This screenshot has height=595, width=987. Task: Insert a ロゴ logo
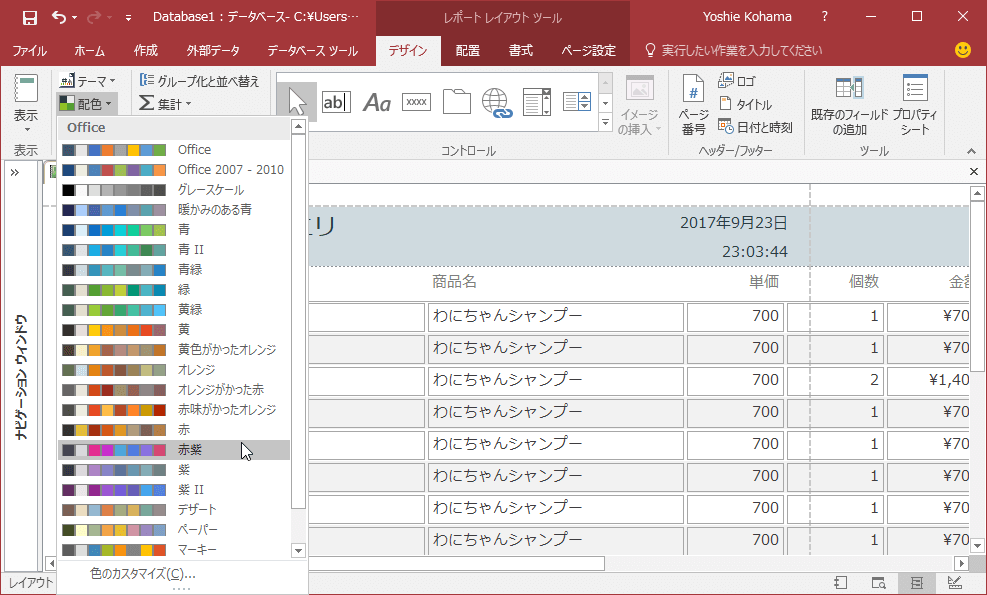(736, 81)
